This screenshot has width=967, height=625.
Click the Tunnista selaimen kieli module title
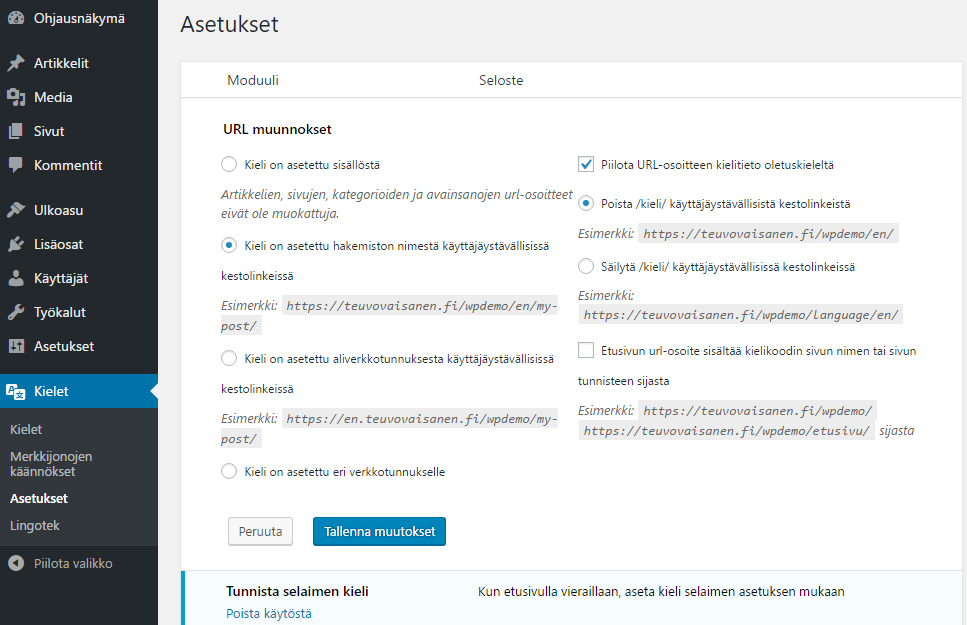pos(297,591)
